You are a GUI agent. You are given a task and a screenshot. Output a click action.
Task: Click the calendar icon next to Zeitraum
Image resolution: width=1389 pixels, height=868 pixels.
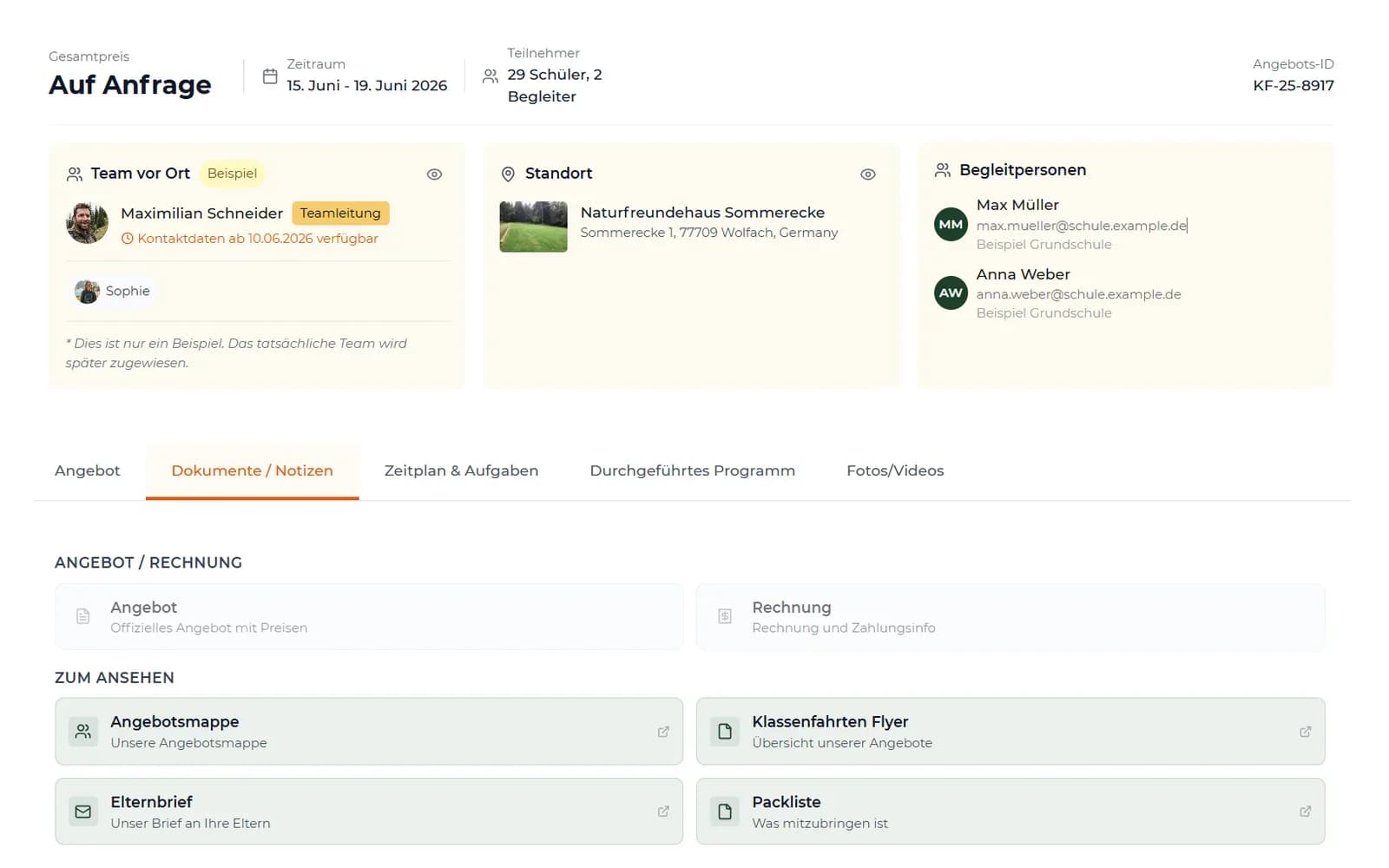270,76
